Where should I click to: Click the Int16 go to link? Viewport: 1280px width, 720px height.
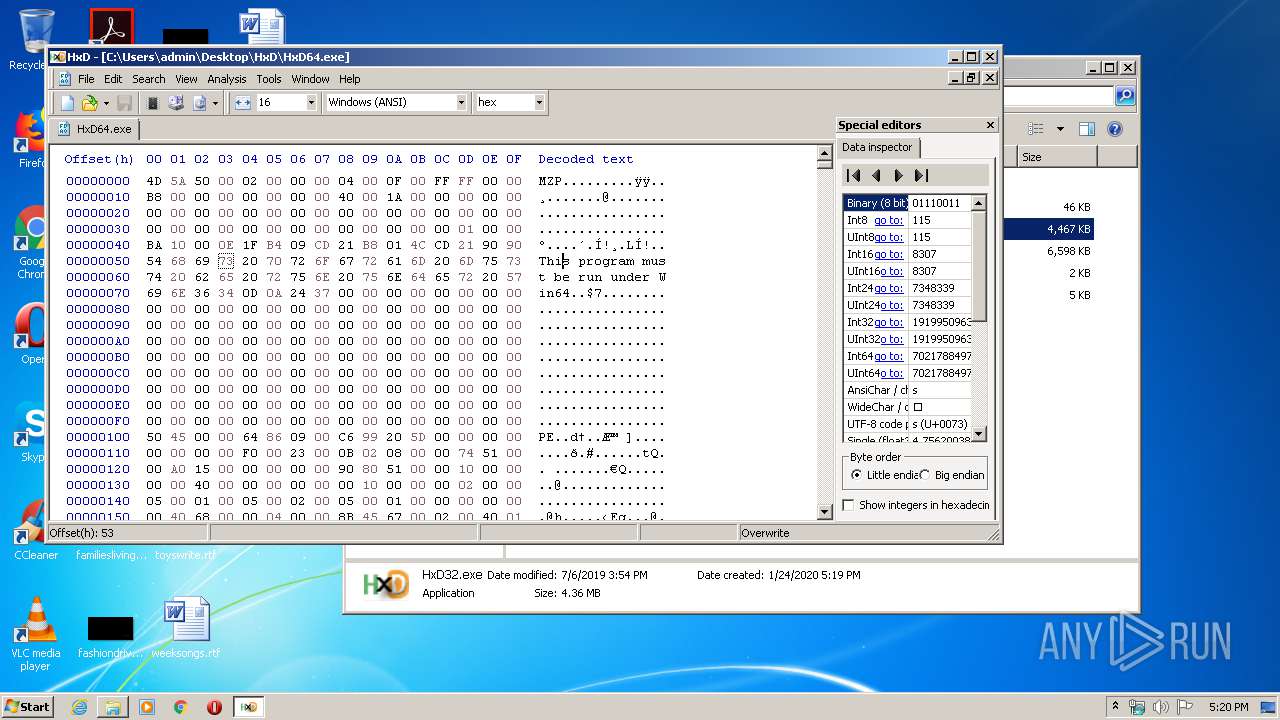coord(889,254)
